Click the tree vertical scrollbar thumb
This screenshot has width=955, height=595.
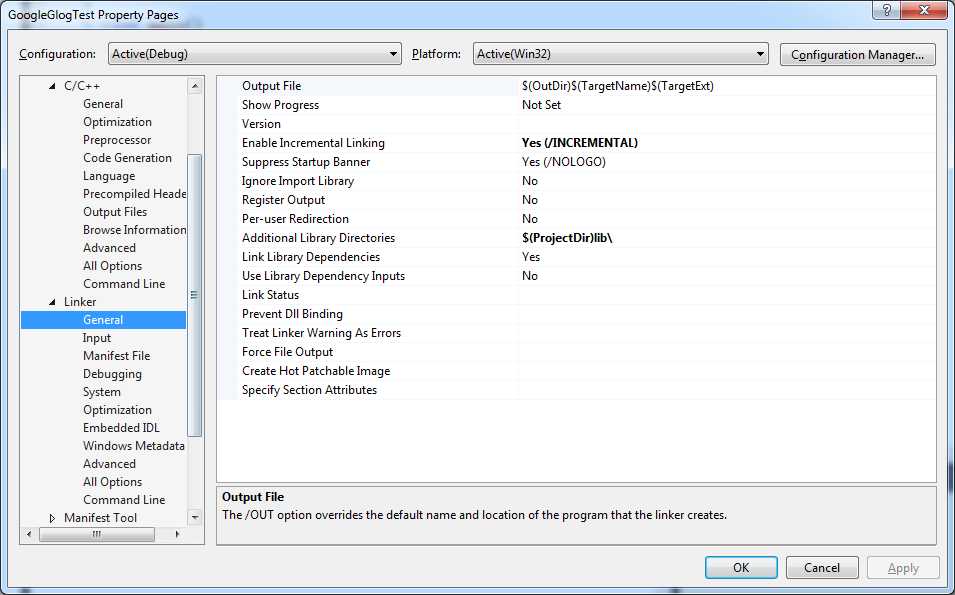pyautogui.click(x=195, y=295)
